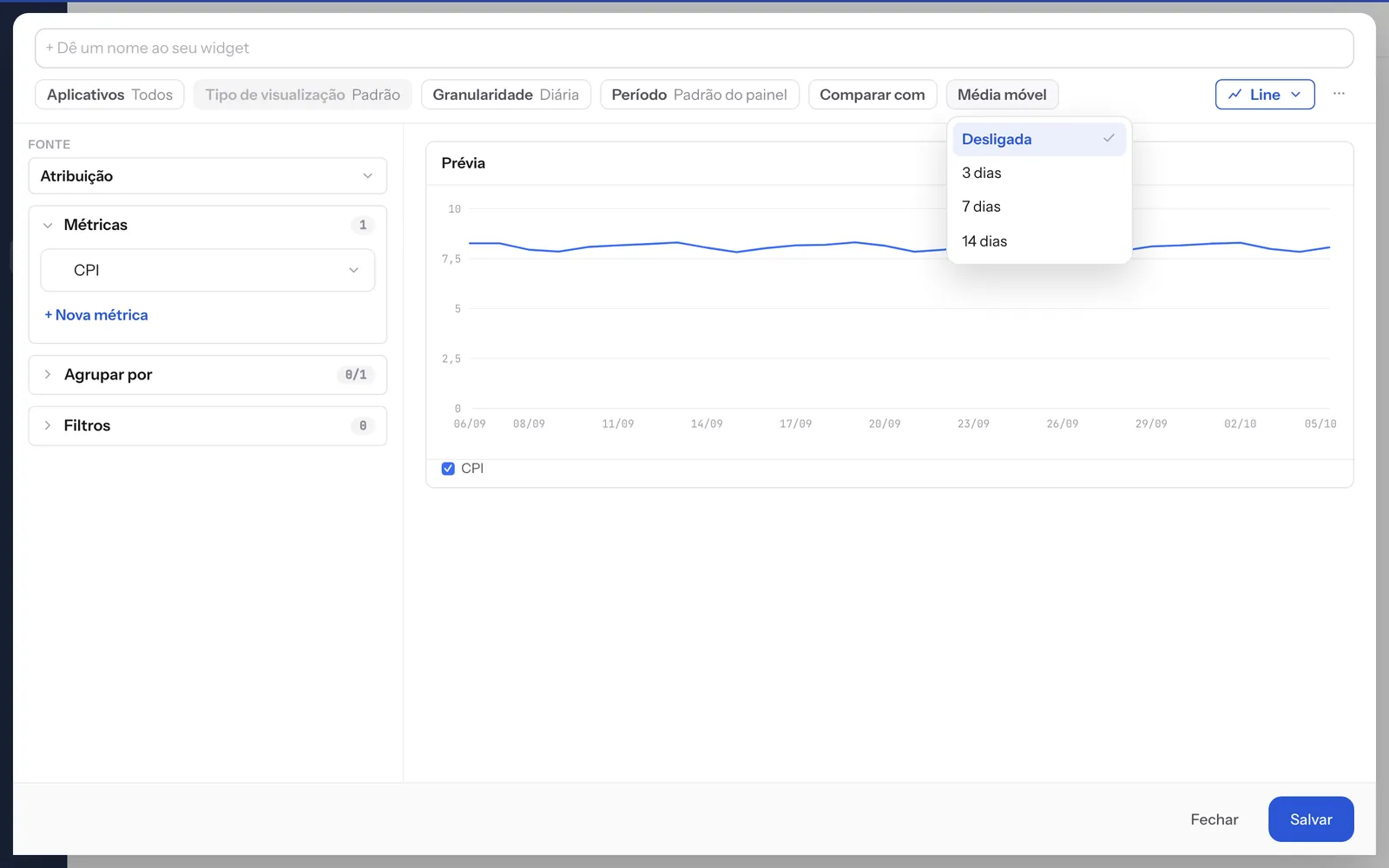1389x868 pixels.
Task: Click the more options ellipsis icon
Action: 1339,94
